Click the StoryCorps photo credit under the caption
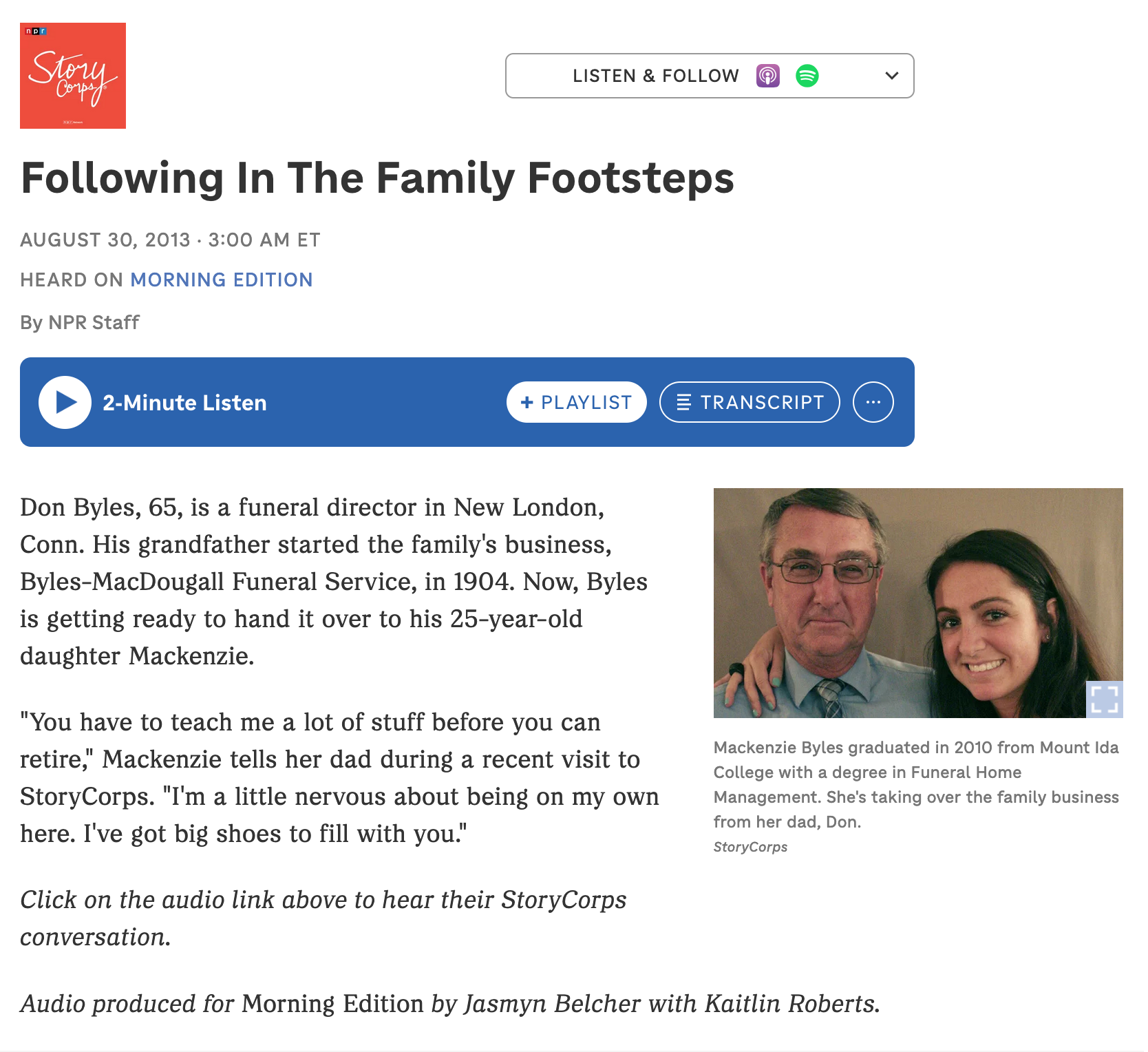The height and width of the screenshot is (1052, 1148). pos(750,847)
